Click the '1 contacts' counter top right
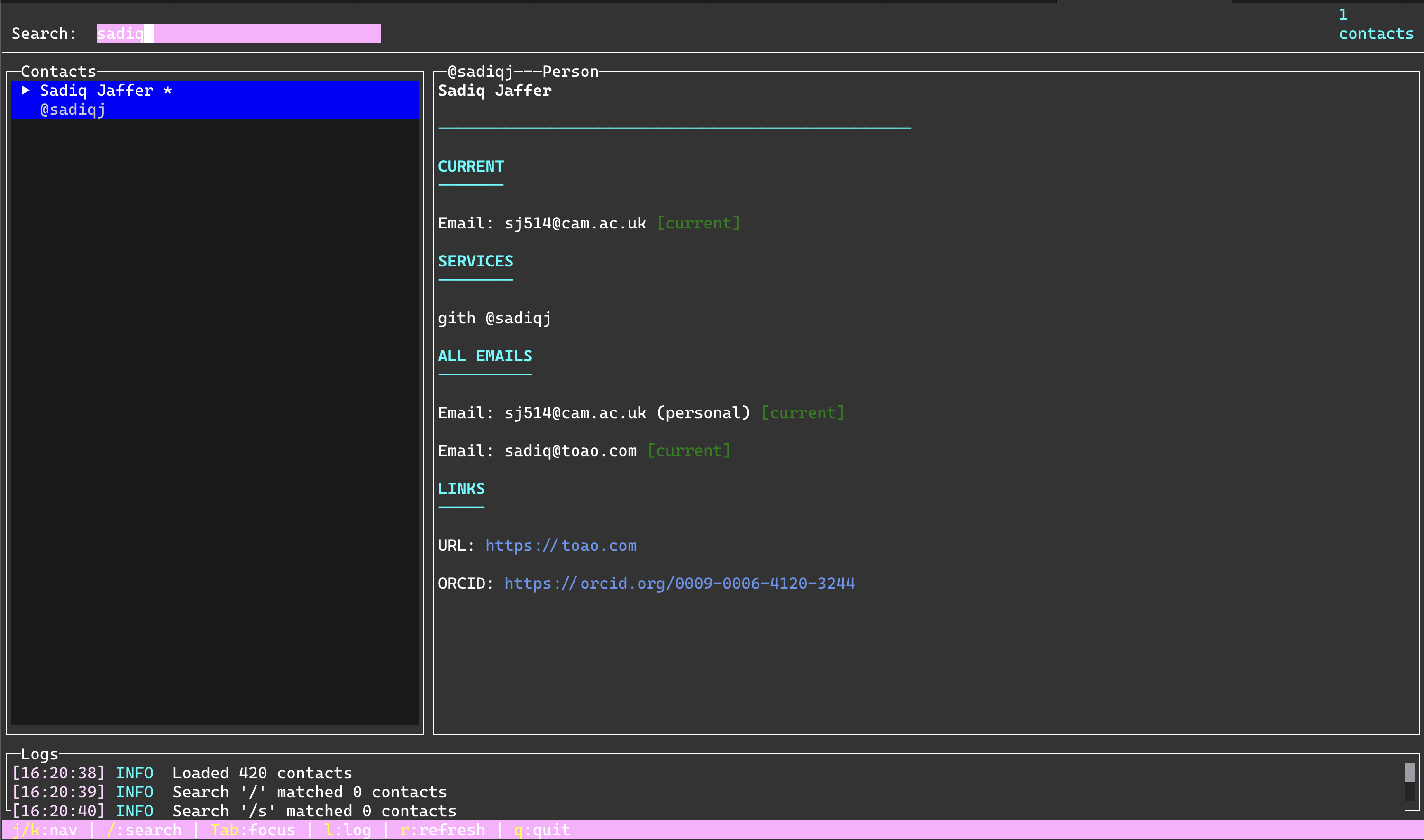The height and width of the screenshot is (840, 1424). [1375, 25]
